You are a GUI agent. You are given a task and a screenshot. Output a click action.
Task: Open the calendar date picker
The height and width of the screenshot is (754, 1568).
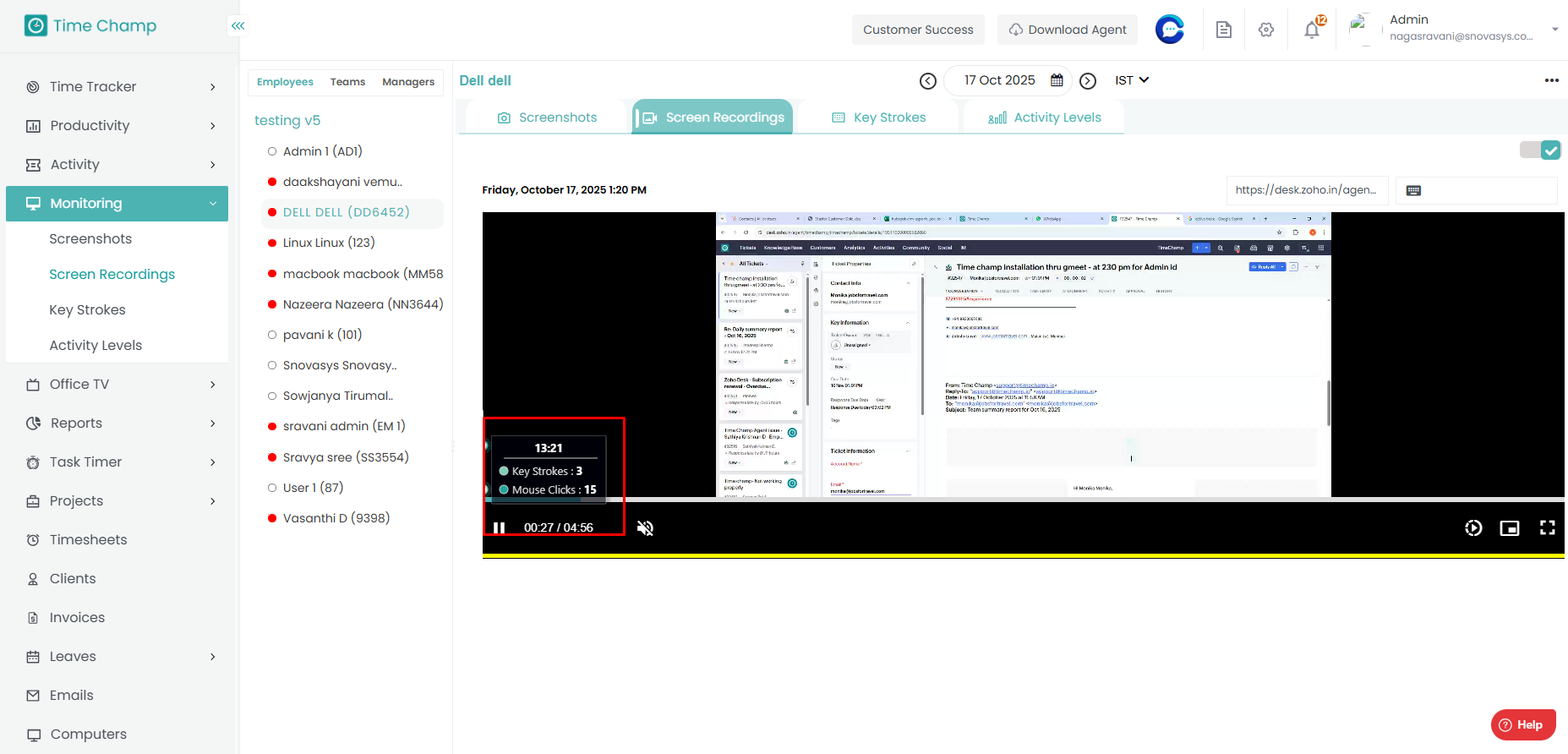tap(1057, 80)
